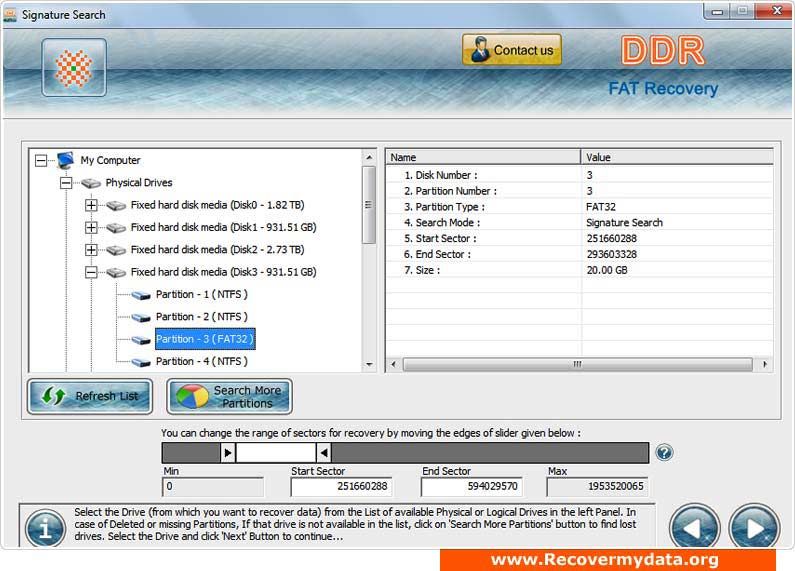The image size is (795, 571).
Task: Click the Partition 1 drive icon
Action: click(141, 295)
